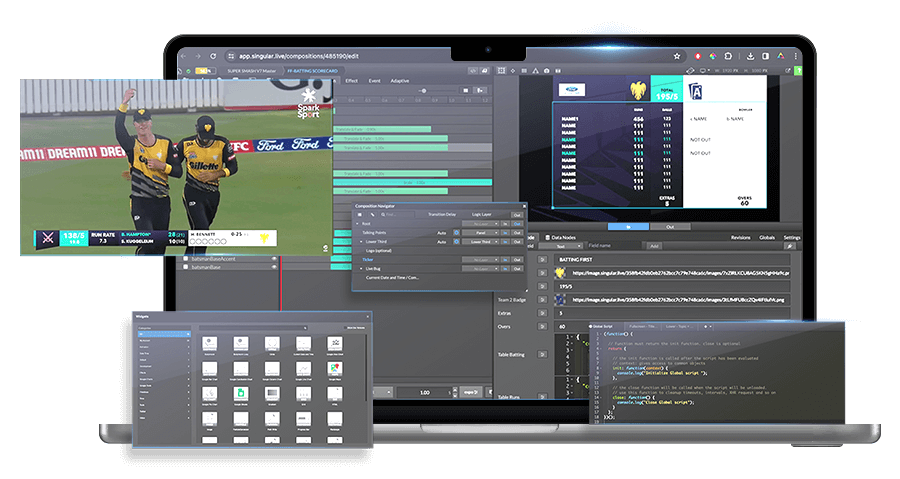Screen dimensions: 900x479
Task: Select the Ticker item in navigator
Action: point(368,259)
